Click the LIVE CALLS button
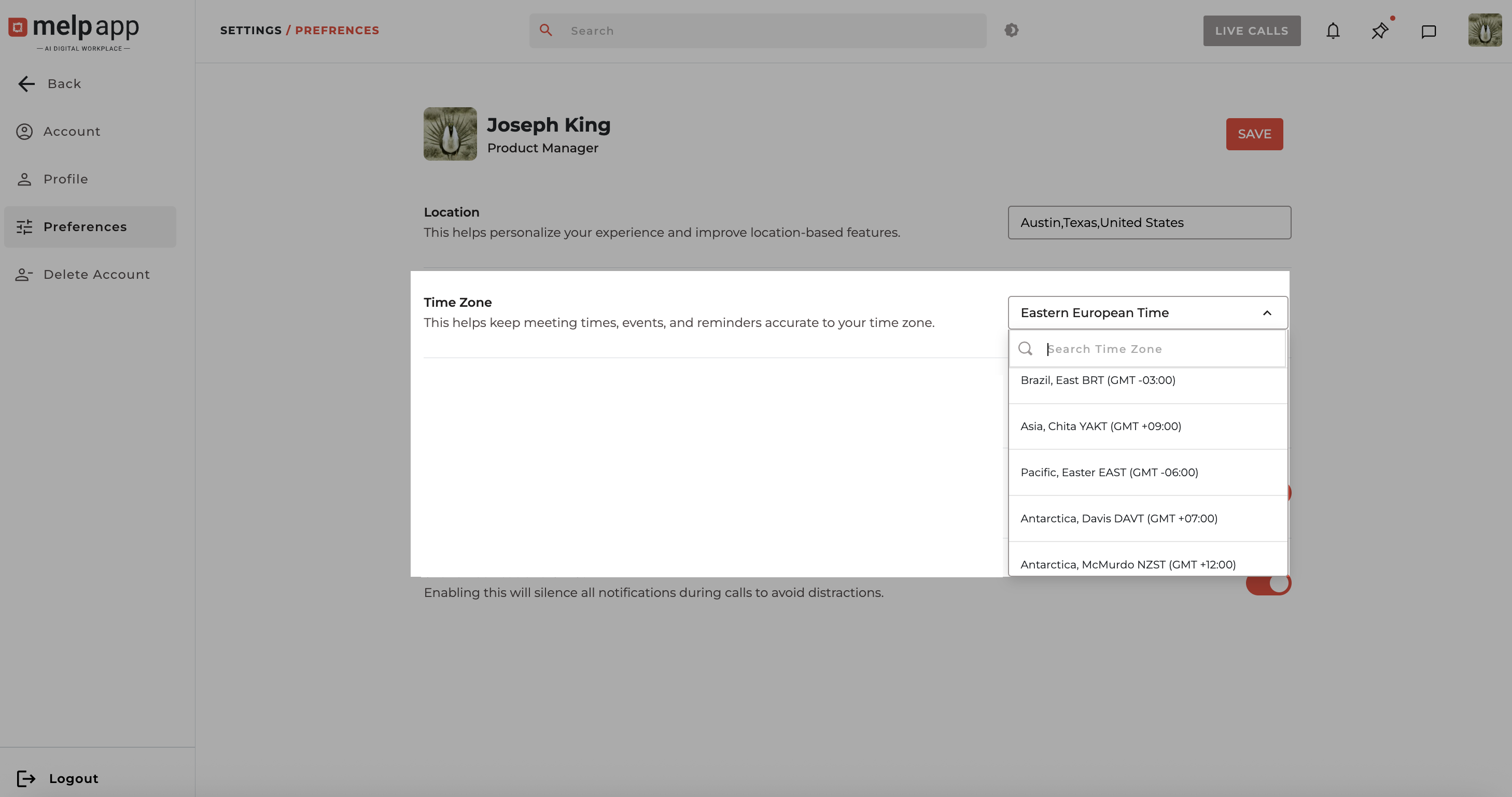The image size is (1512, 797). (1251, 31)
